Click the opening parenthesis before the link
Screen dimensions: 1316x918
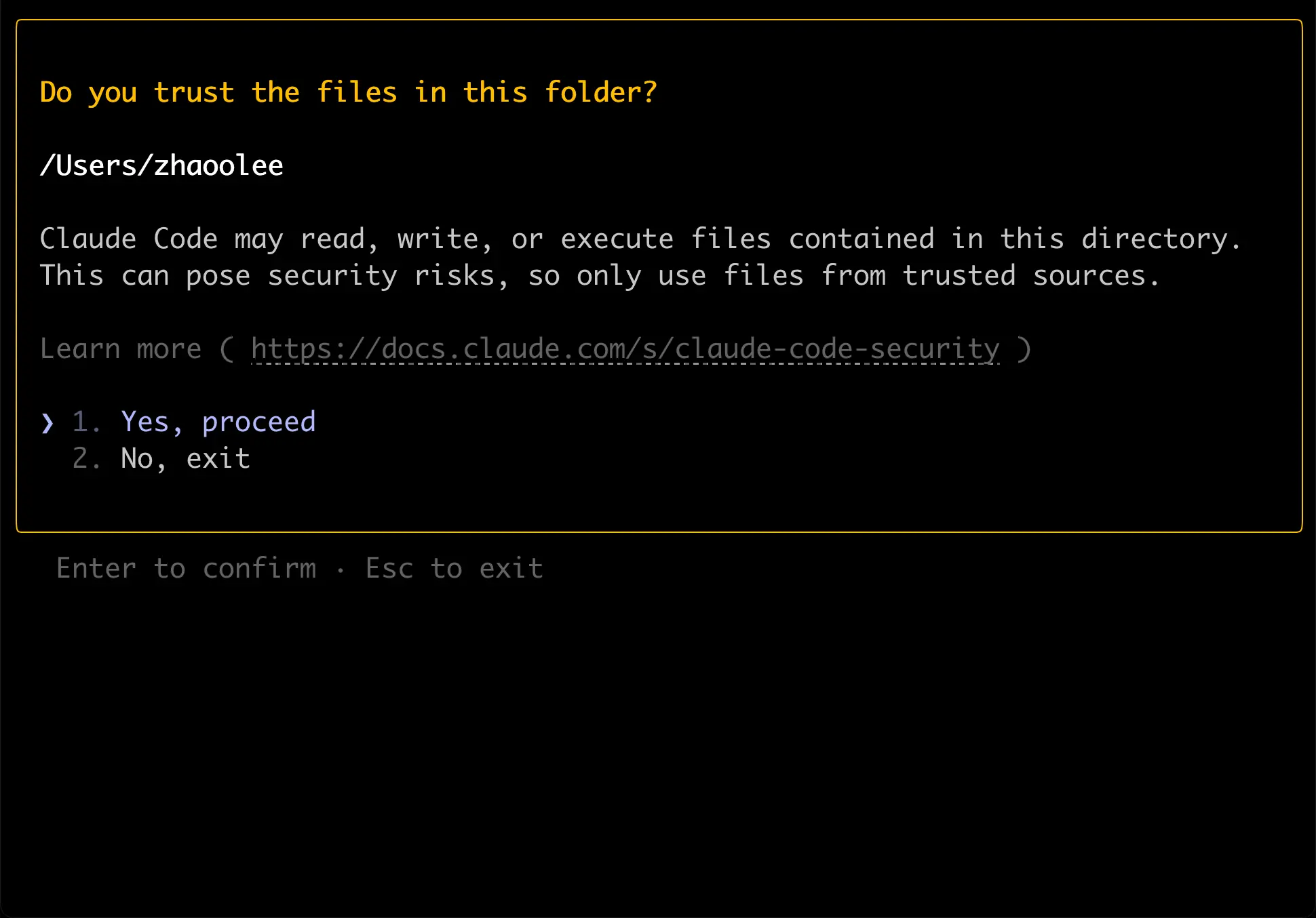point(227,349)
